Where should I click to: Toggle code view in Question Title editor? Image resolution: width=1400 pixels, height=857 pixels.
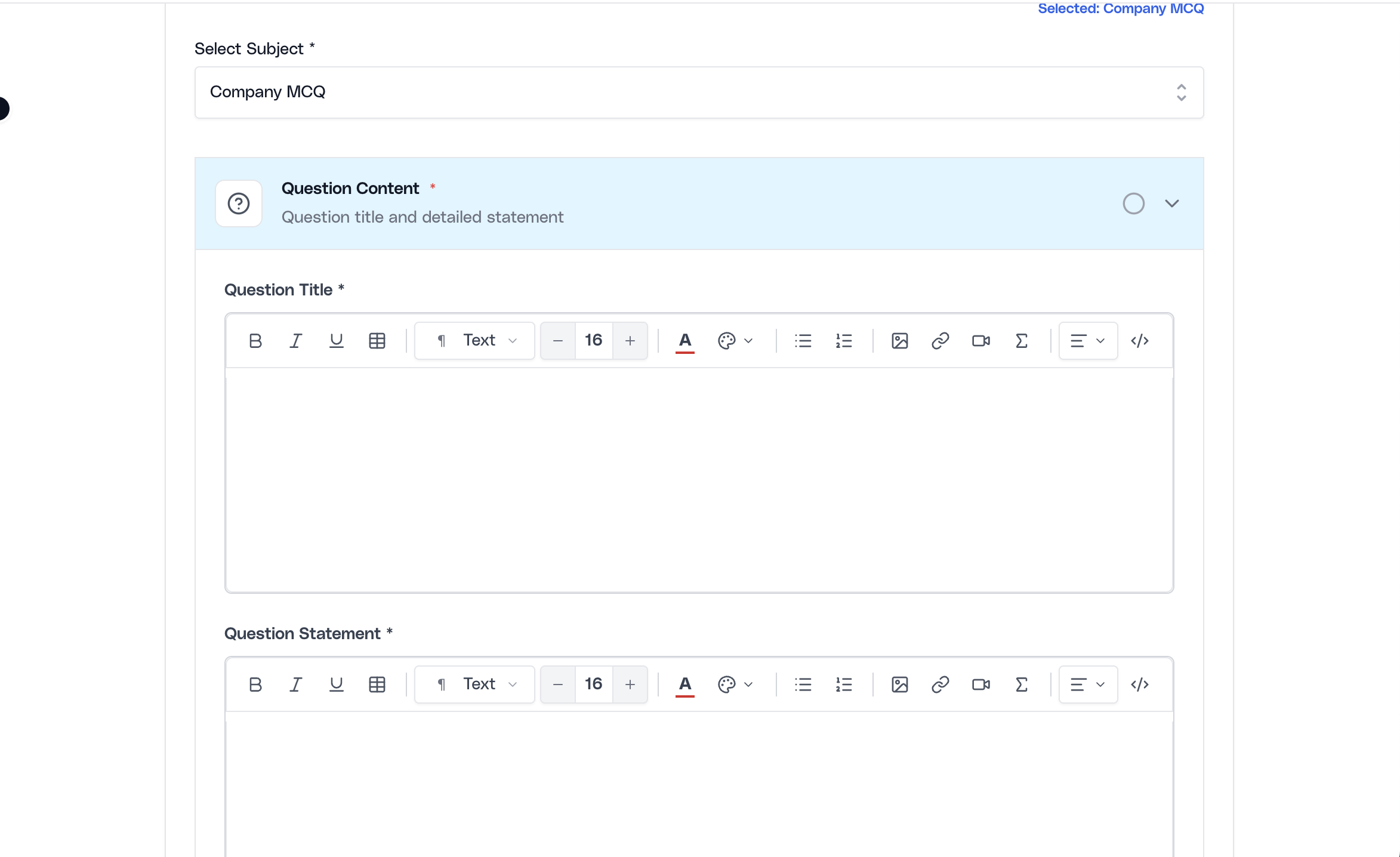coord(1140,341)
